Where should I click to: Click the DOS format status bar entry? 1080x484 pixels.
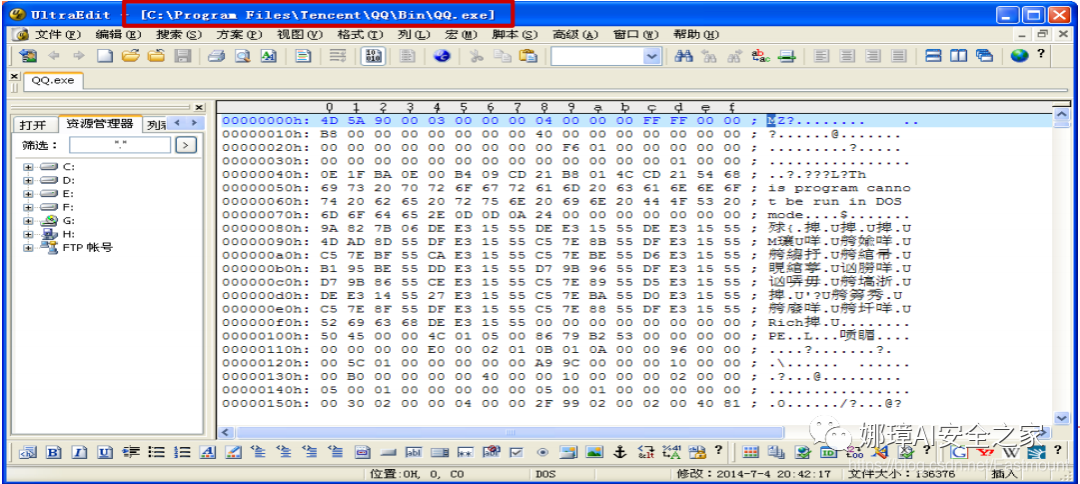[546, 474]
